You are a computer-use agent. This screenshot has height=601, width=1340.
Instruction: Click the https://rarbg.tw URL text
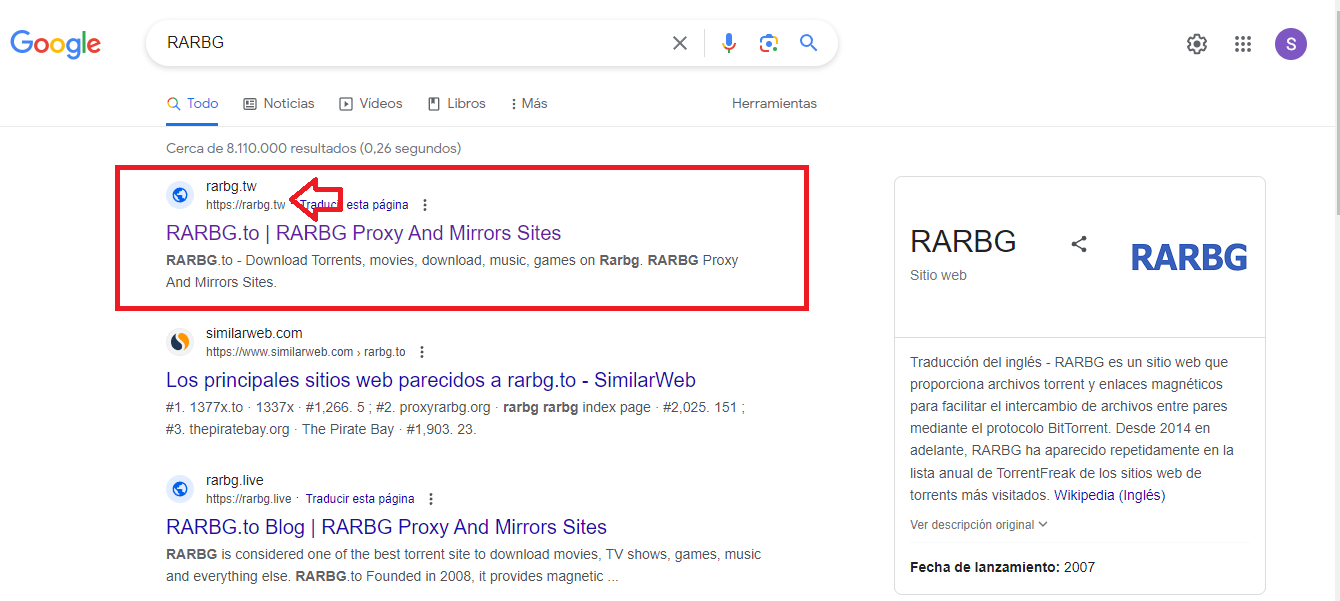tap(246, 205)
